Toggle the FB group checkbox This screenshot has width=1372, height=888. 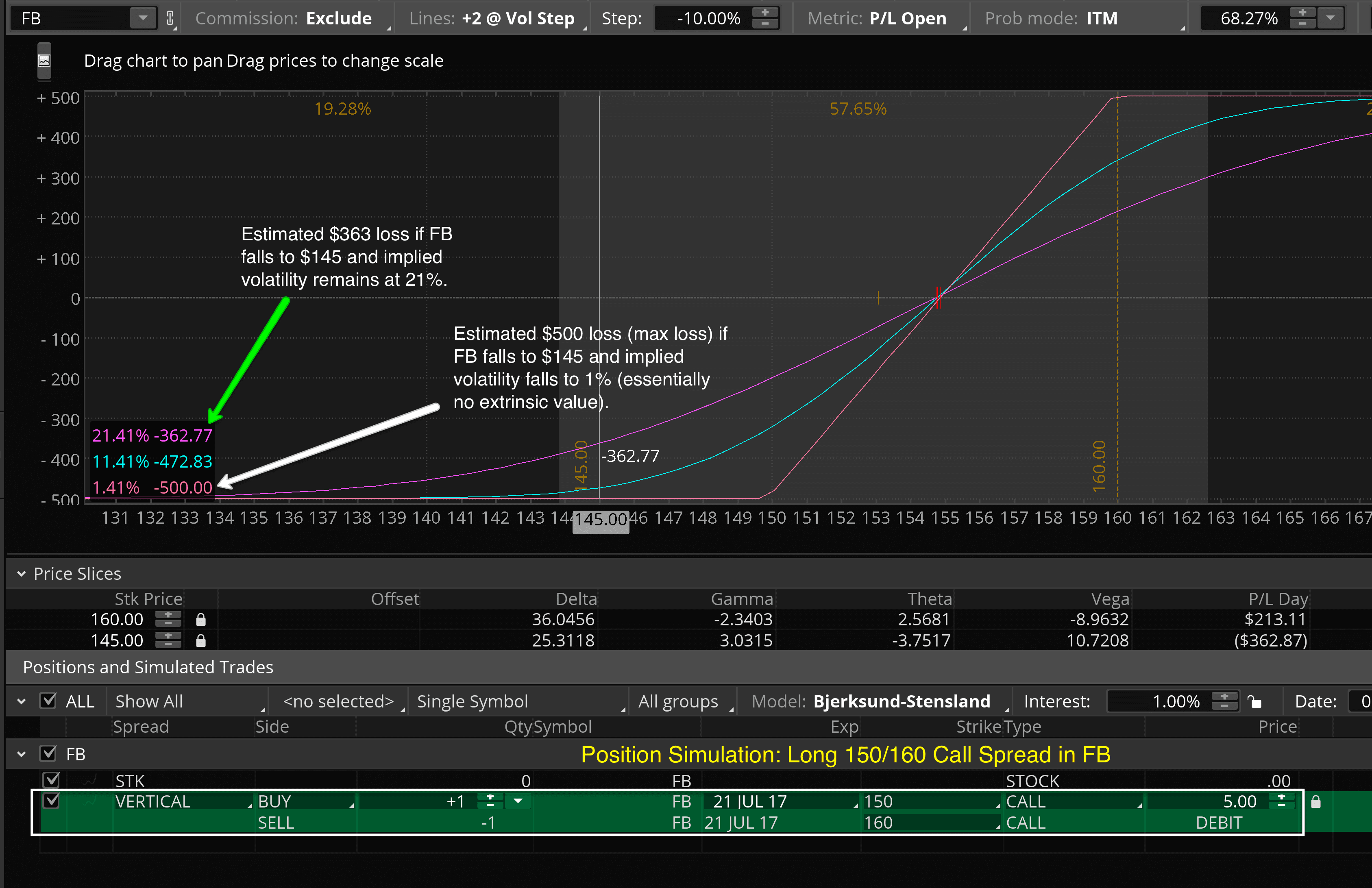coord(48,753)
